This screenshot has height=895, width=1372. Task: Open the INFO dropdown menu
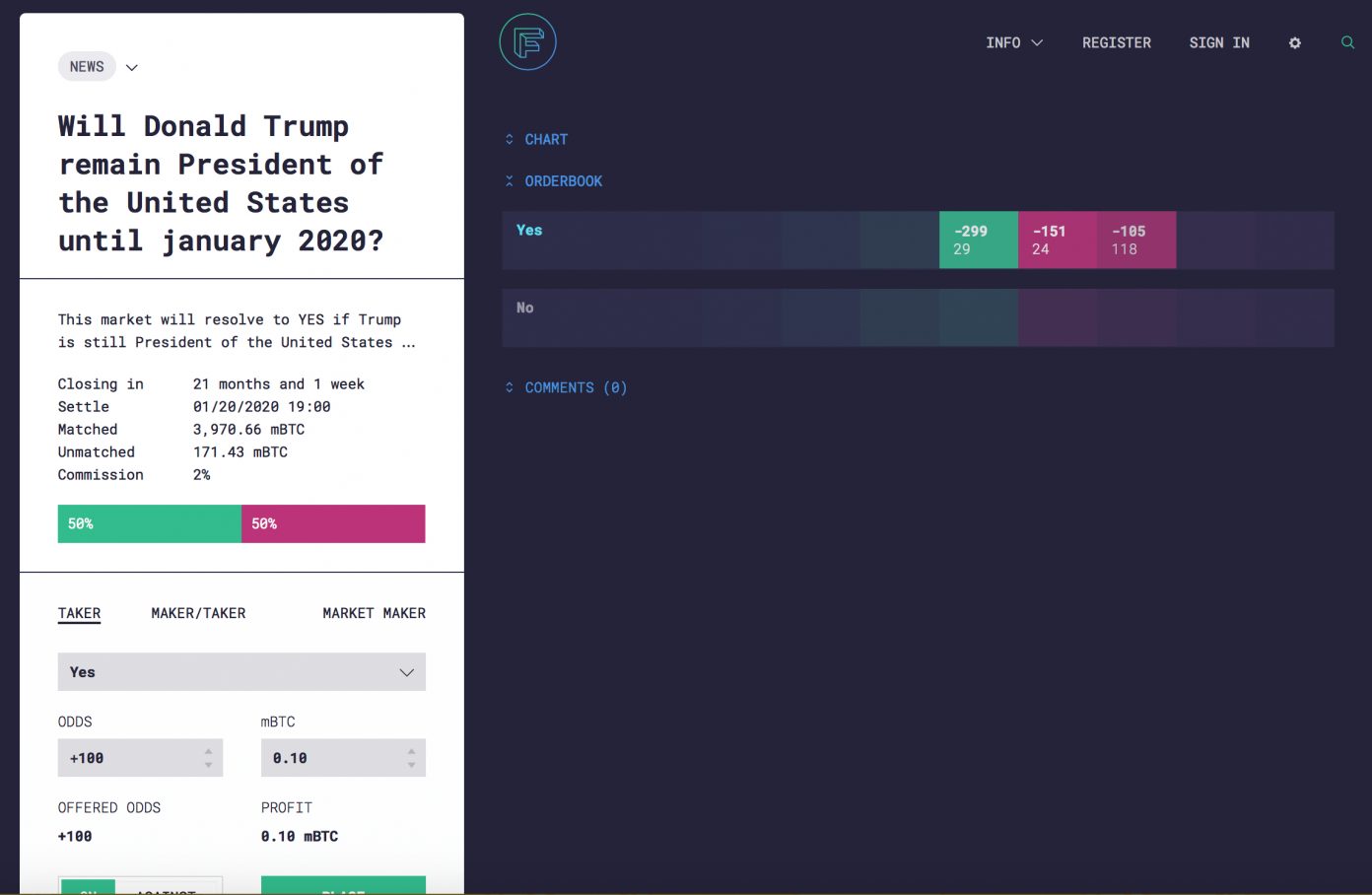coord(1014,43)
